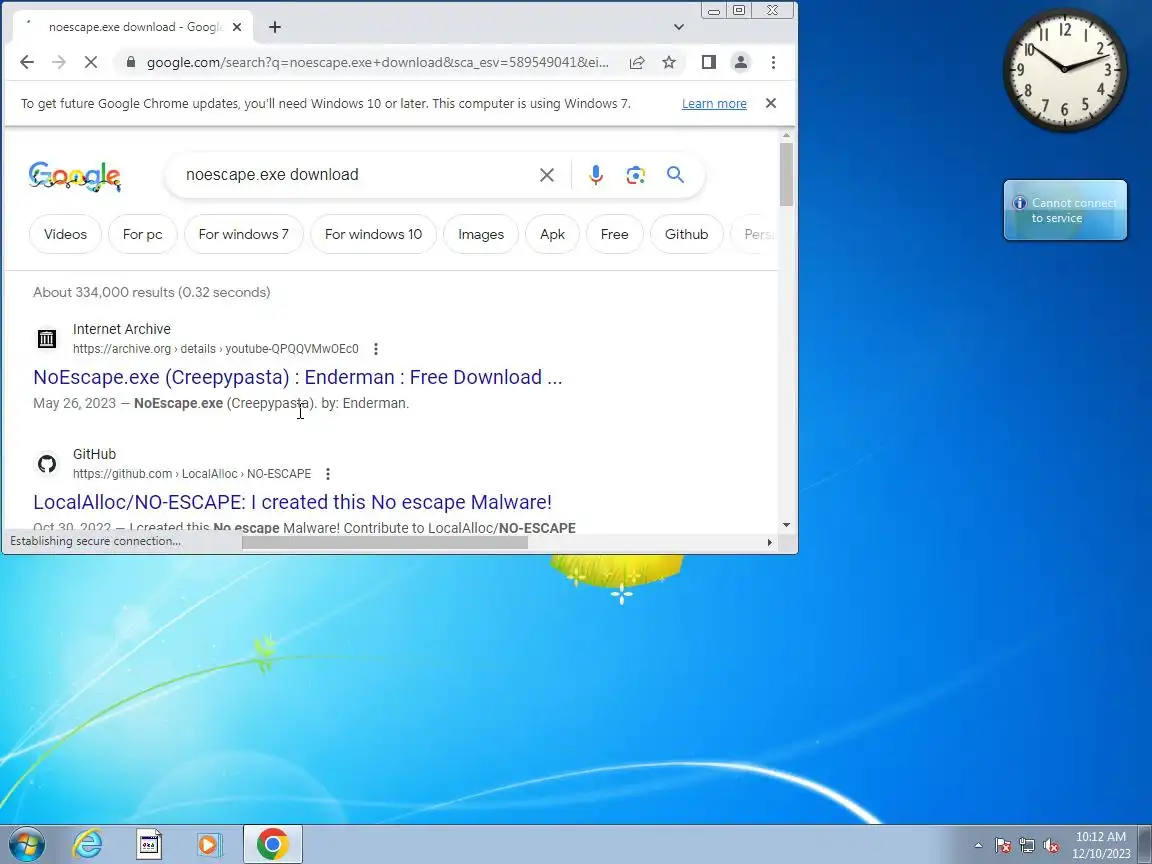This screenshot has width=1152, height=864.
Task: Dismiss the Chrome update infobar
Action: (771, 104)
